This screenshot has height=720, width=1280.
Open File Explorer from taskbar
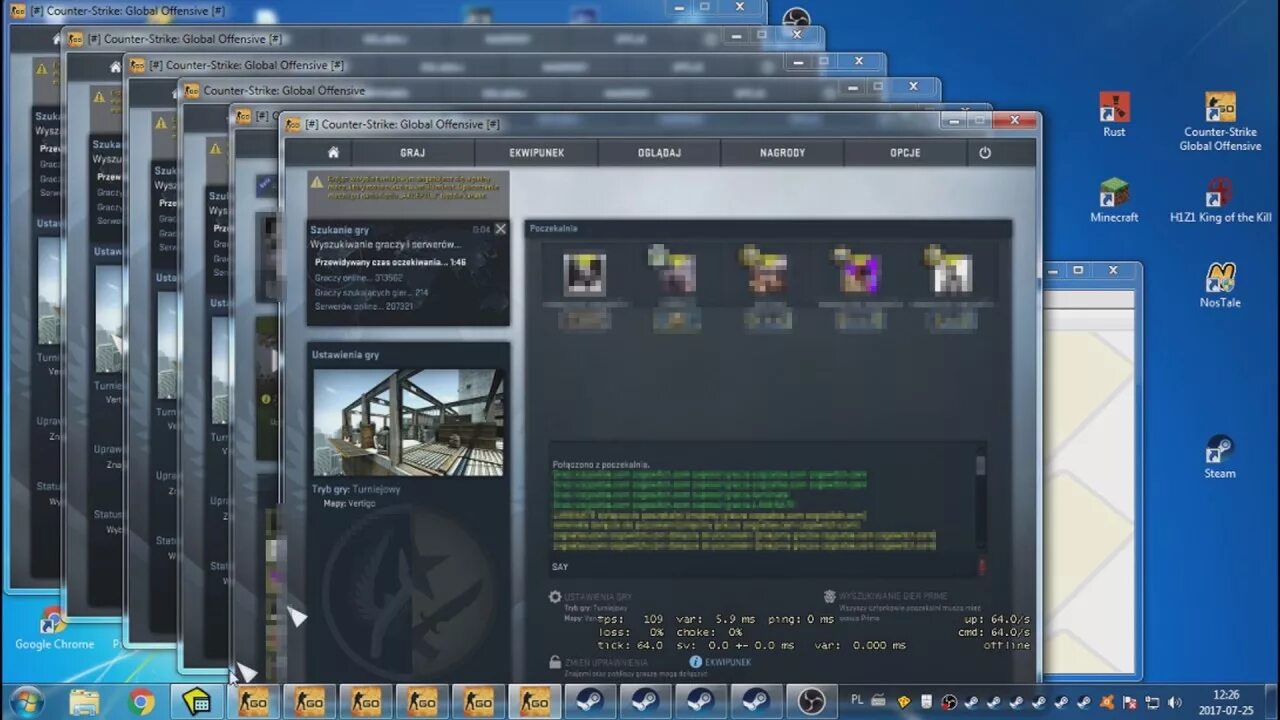click(x=85, y=702)
